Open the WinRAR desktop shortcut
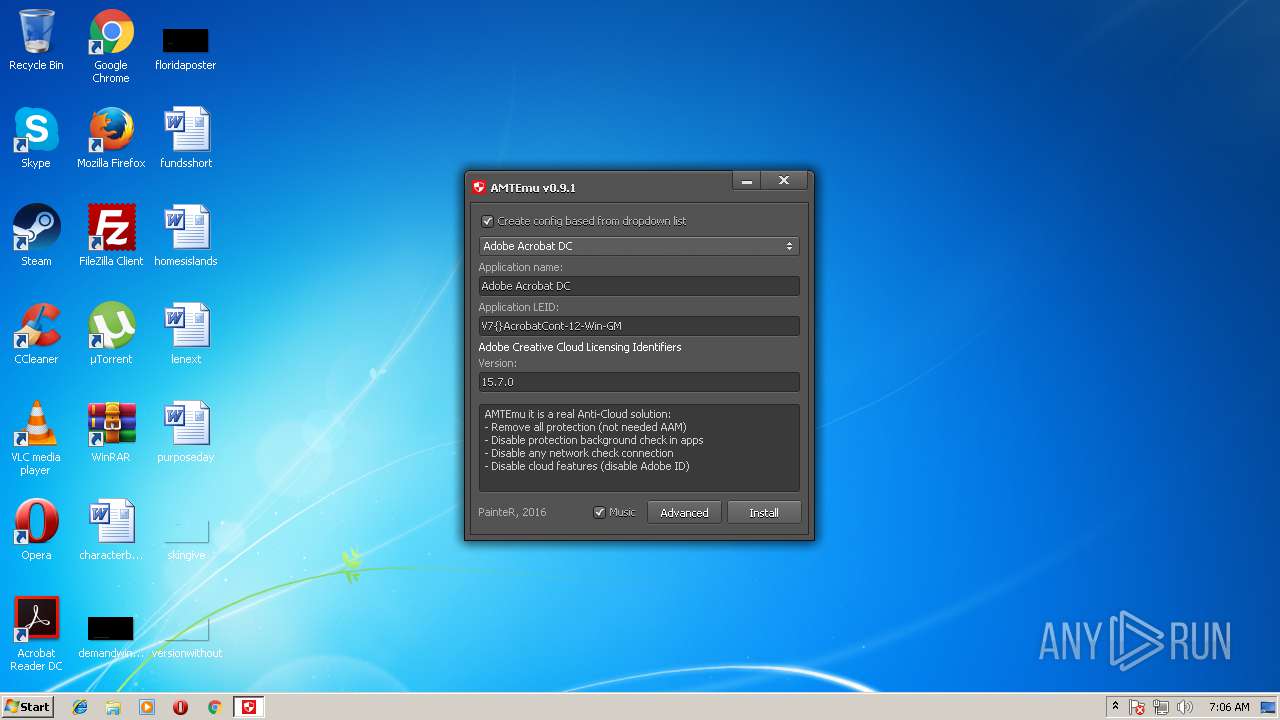The height and width of the screenshot is (720, 1280). [x=111, y=432]
